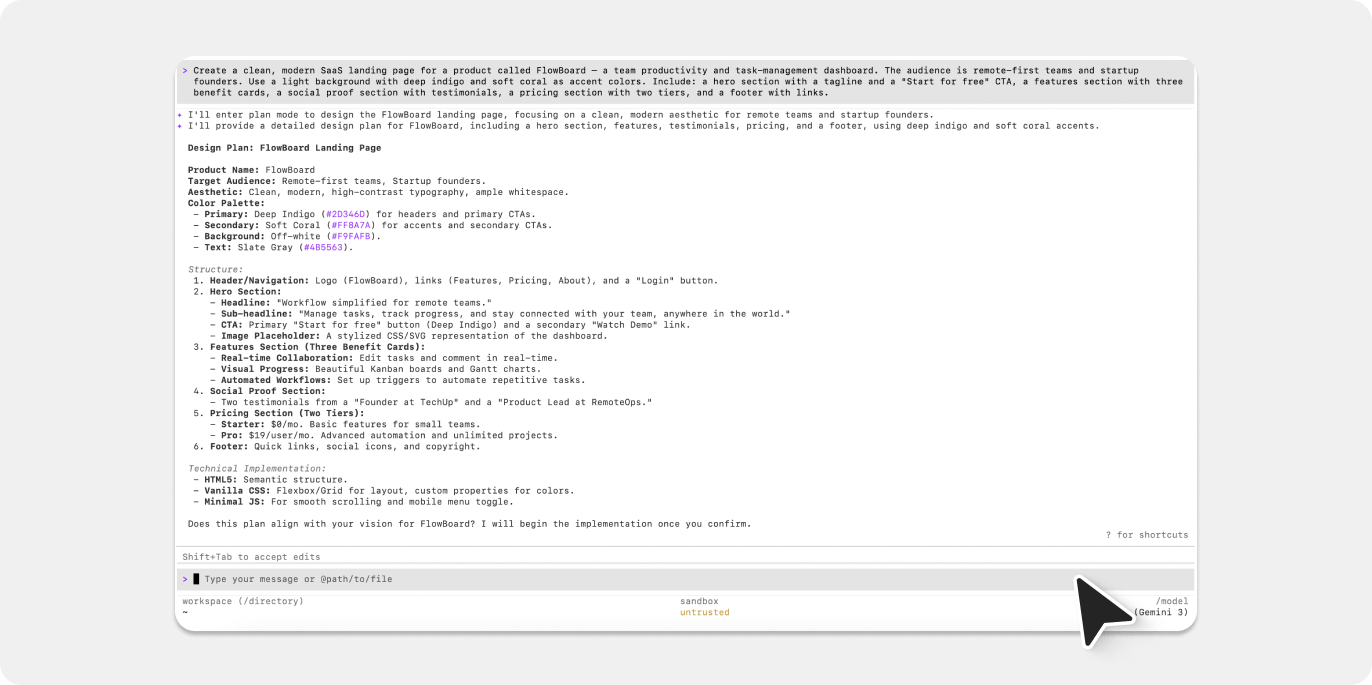
Task: Click the soft coral hex code #FF8A7A
Action: click(x=353, y=225)
